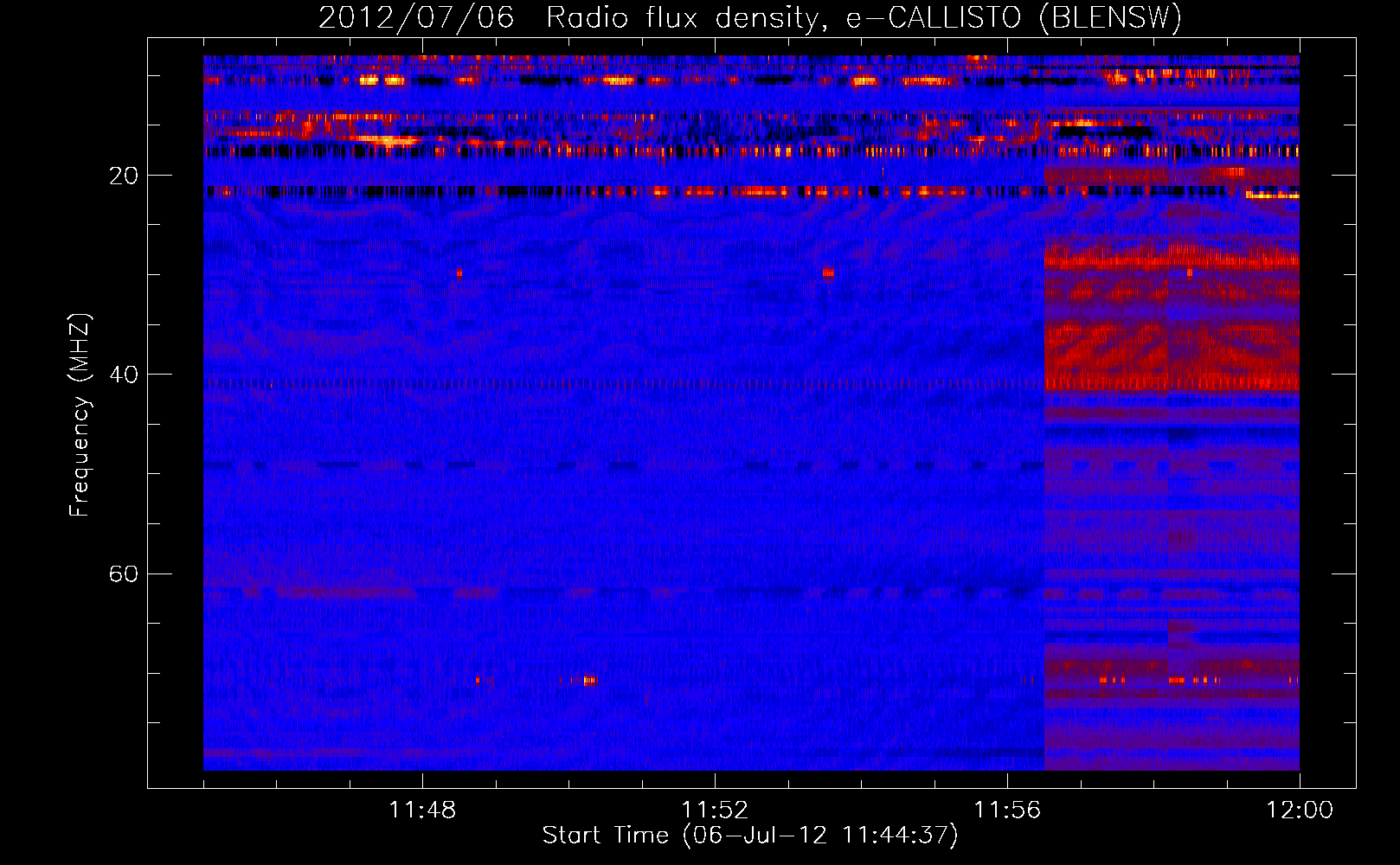Click the 11:56 time tick label
Image resolution: width=1400 pixels, height=865 pixels.
(x=1007, y=810)
